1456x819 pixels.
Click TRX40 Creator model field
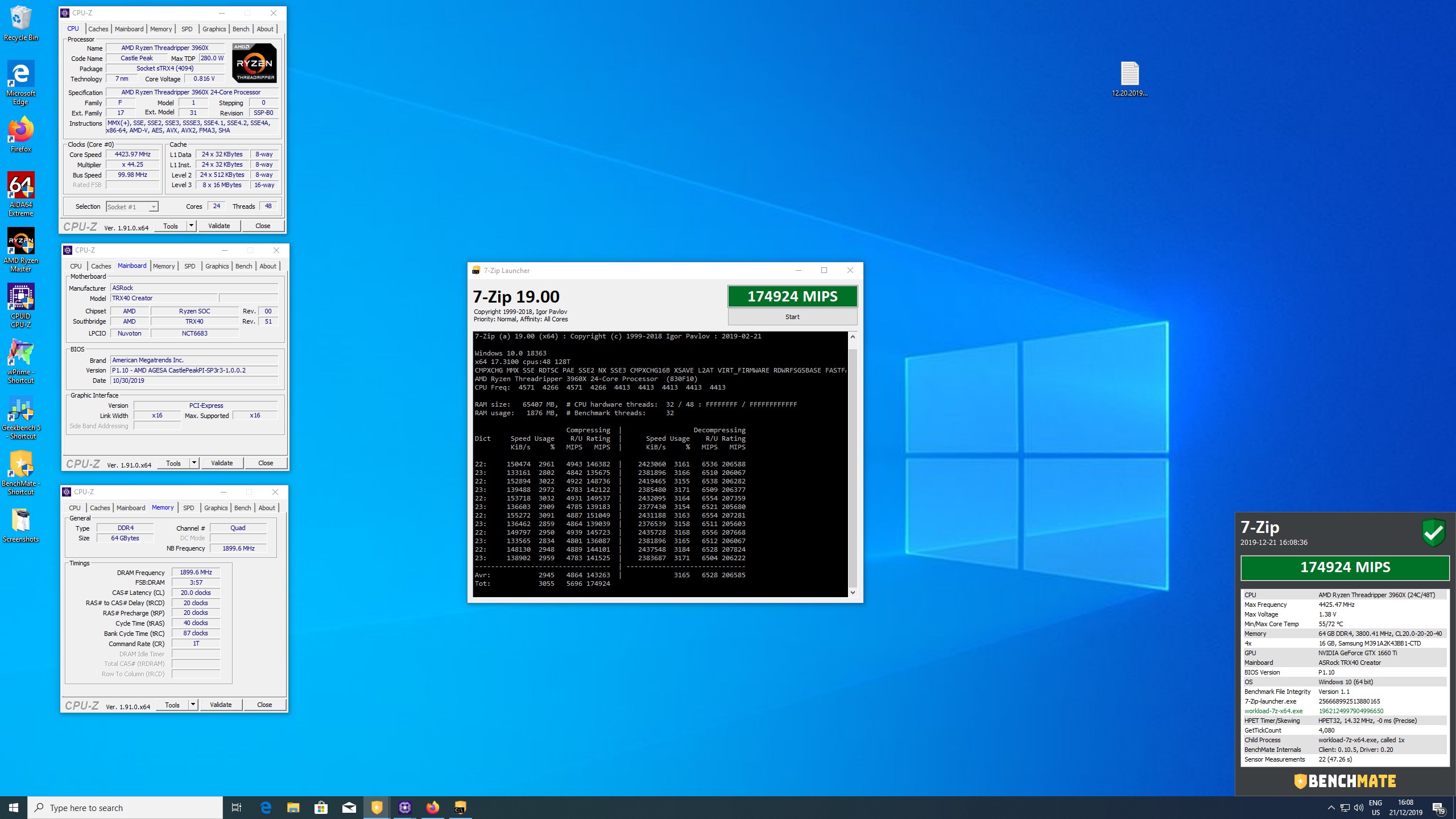coord(164,298)
